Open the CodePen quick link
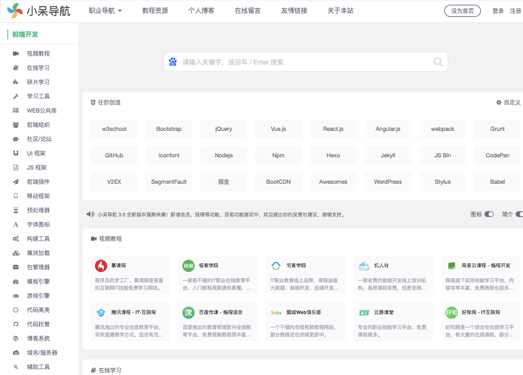523x375 pixels. [497, 155]
